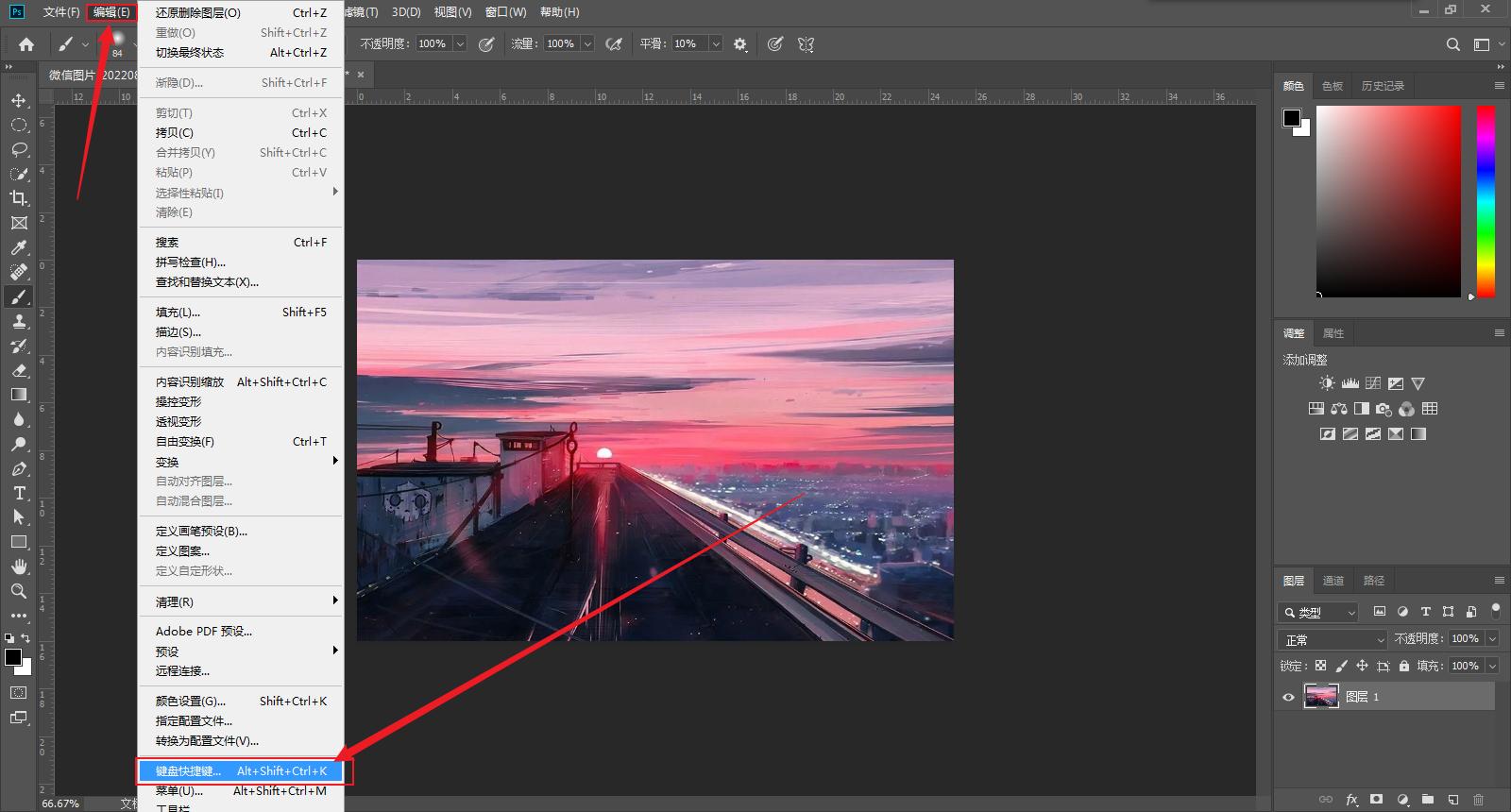Image resolution: width=1511 pixels, height=812 pixels.
Task: Click the rainbow hue slider strip
Action: [x=1486, y=201]
